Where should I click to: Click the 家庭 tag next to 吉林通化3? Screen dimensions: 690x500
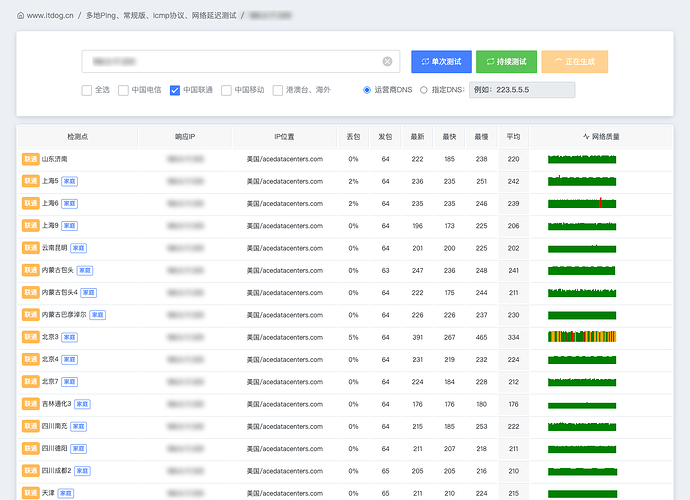[82, 404]
